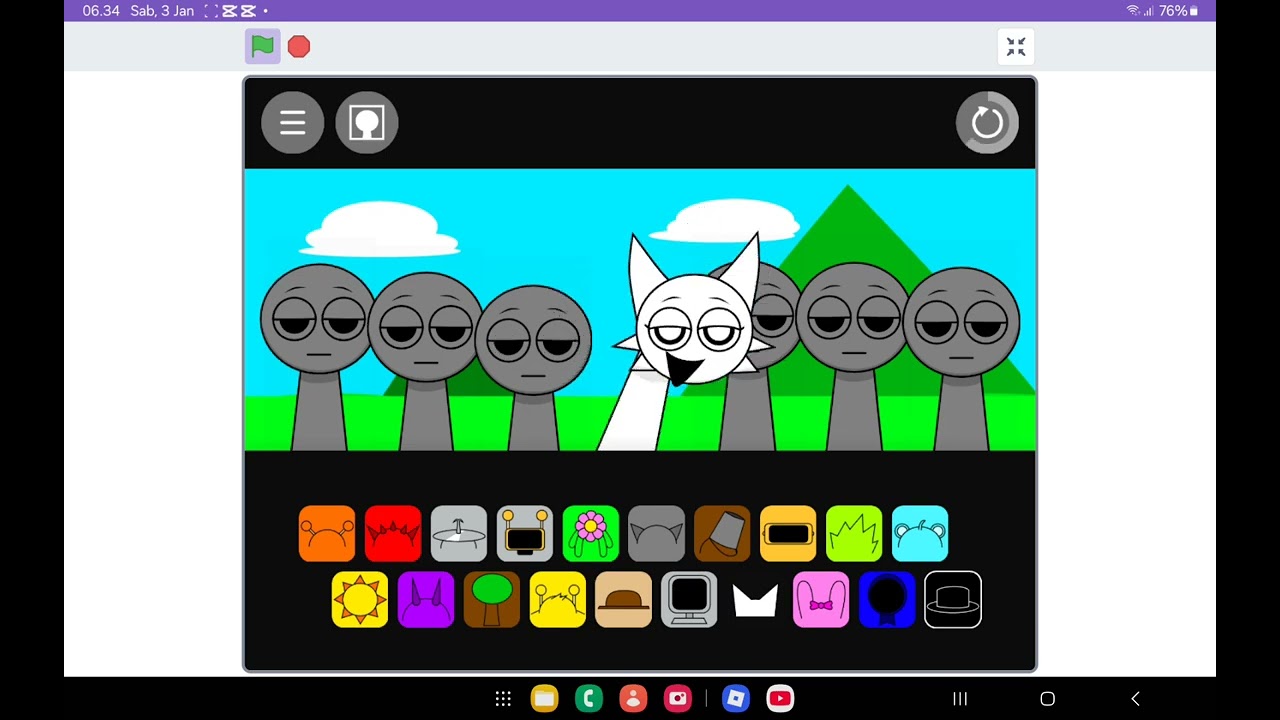Select the purple horned character icon

point(426,599)
